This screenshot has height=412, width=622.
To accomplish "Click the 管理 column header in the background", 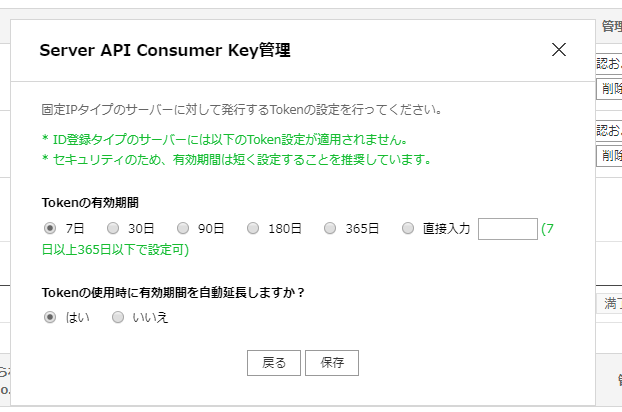I will coord(611,26).
